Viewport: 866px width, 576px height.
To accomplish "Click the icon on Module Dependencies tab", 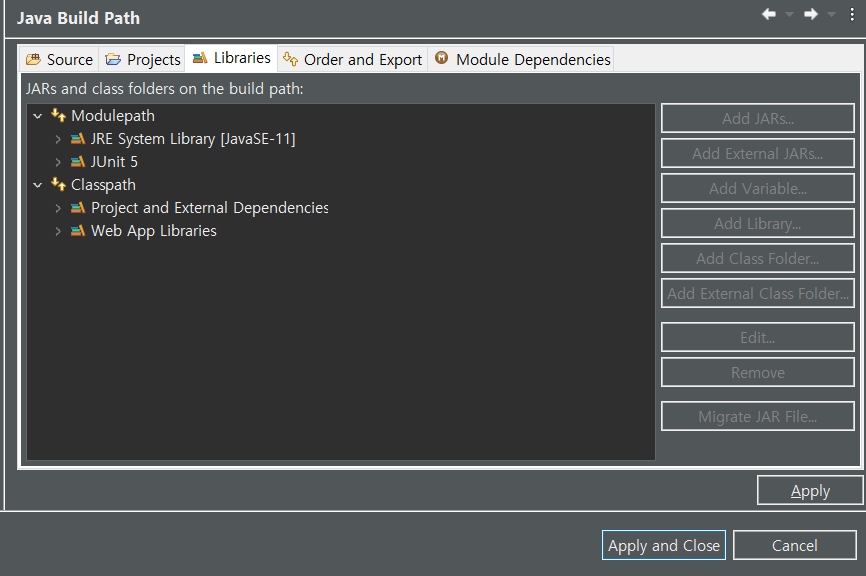I will point(441,59).
